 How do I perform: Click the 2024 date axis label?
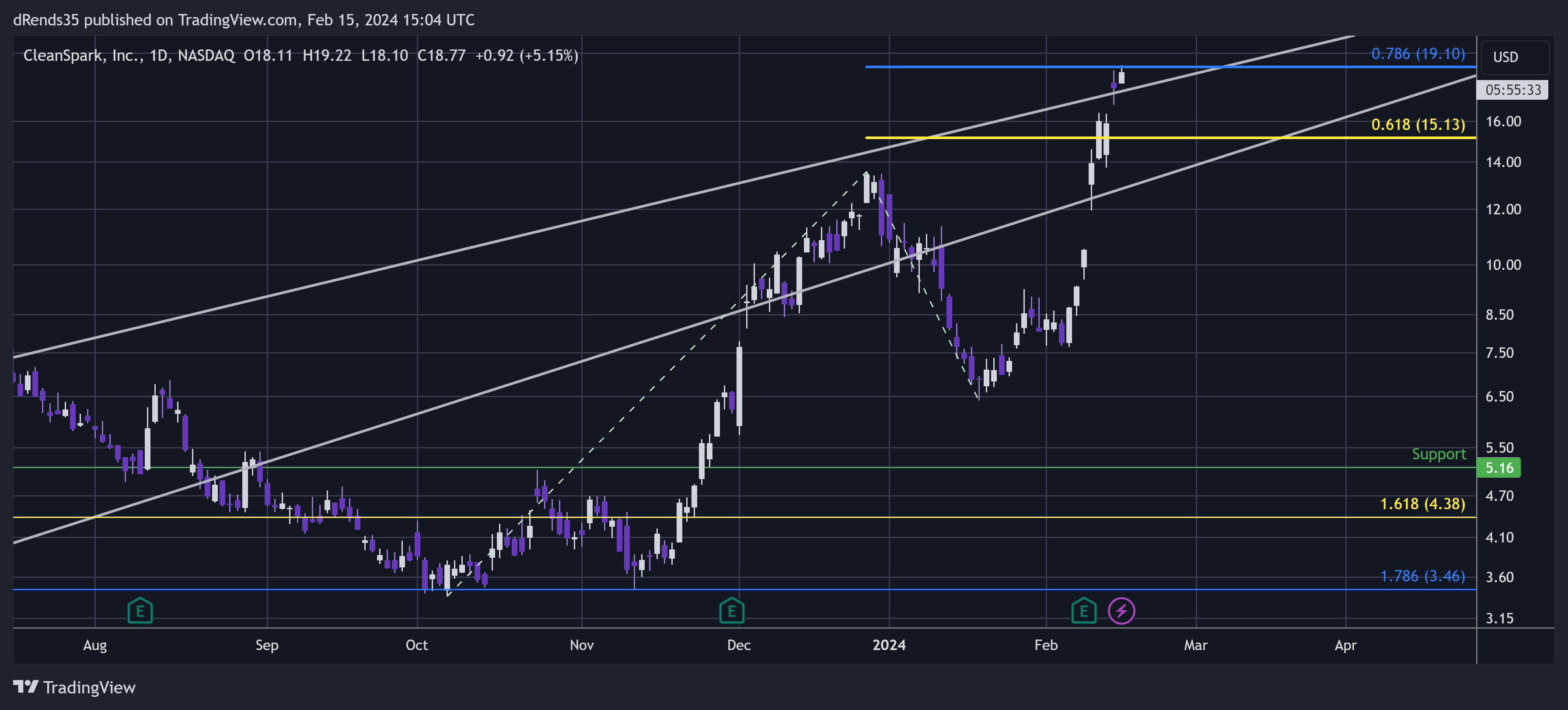click(x=889, y=645)
